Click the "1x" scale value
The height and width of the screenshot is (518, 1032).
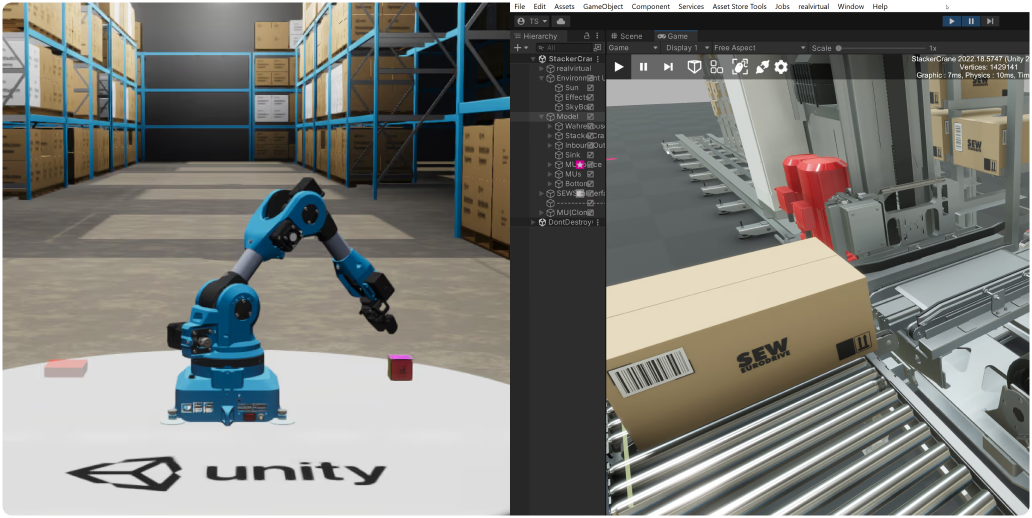click(x=933, y=48)
